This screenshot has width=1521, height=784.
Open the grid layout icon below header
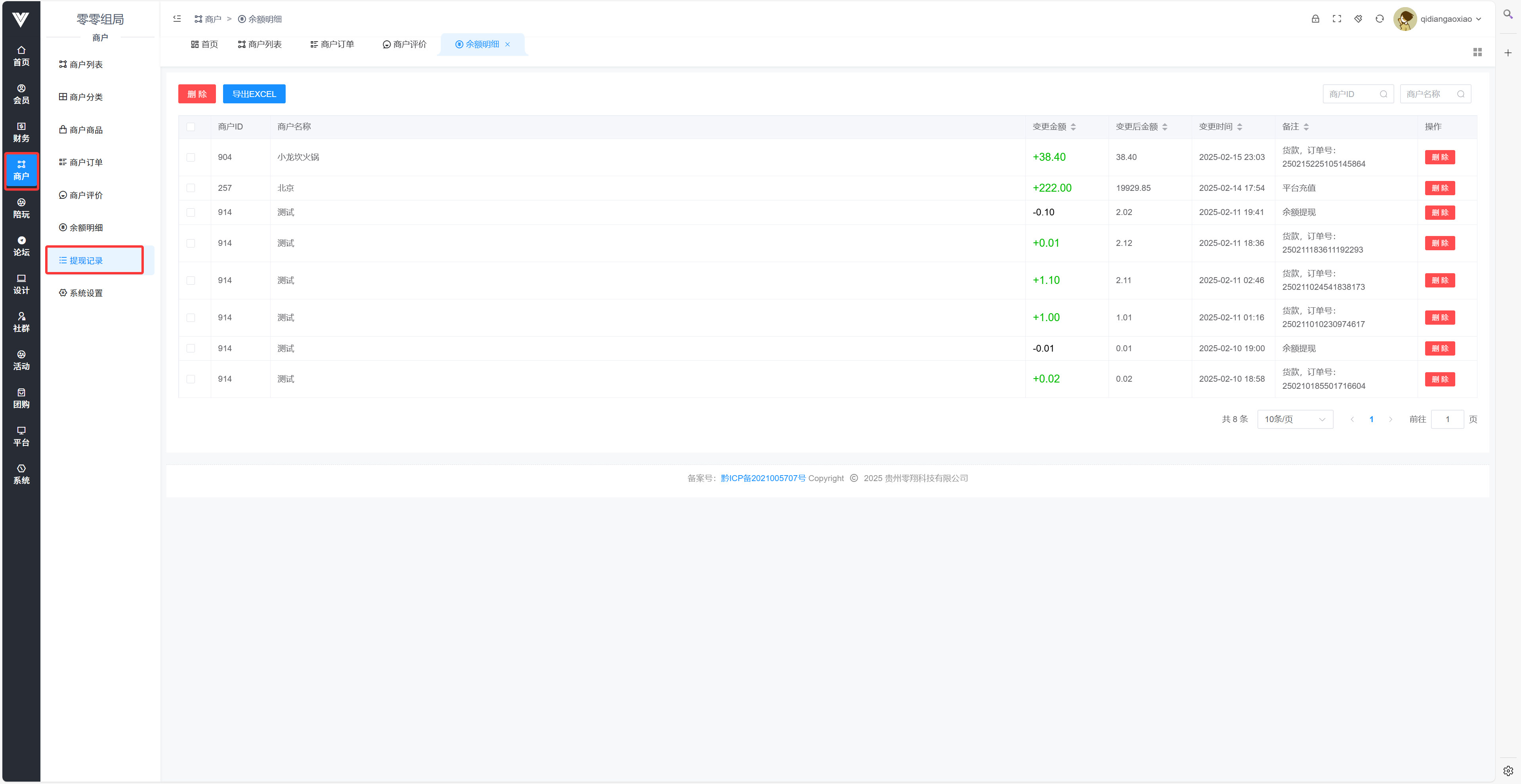tap(1477, 53)
